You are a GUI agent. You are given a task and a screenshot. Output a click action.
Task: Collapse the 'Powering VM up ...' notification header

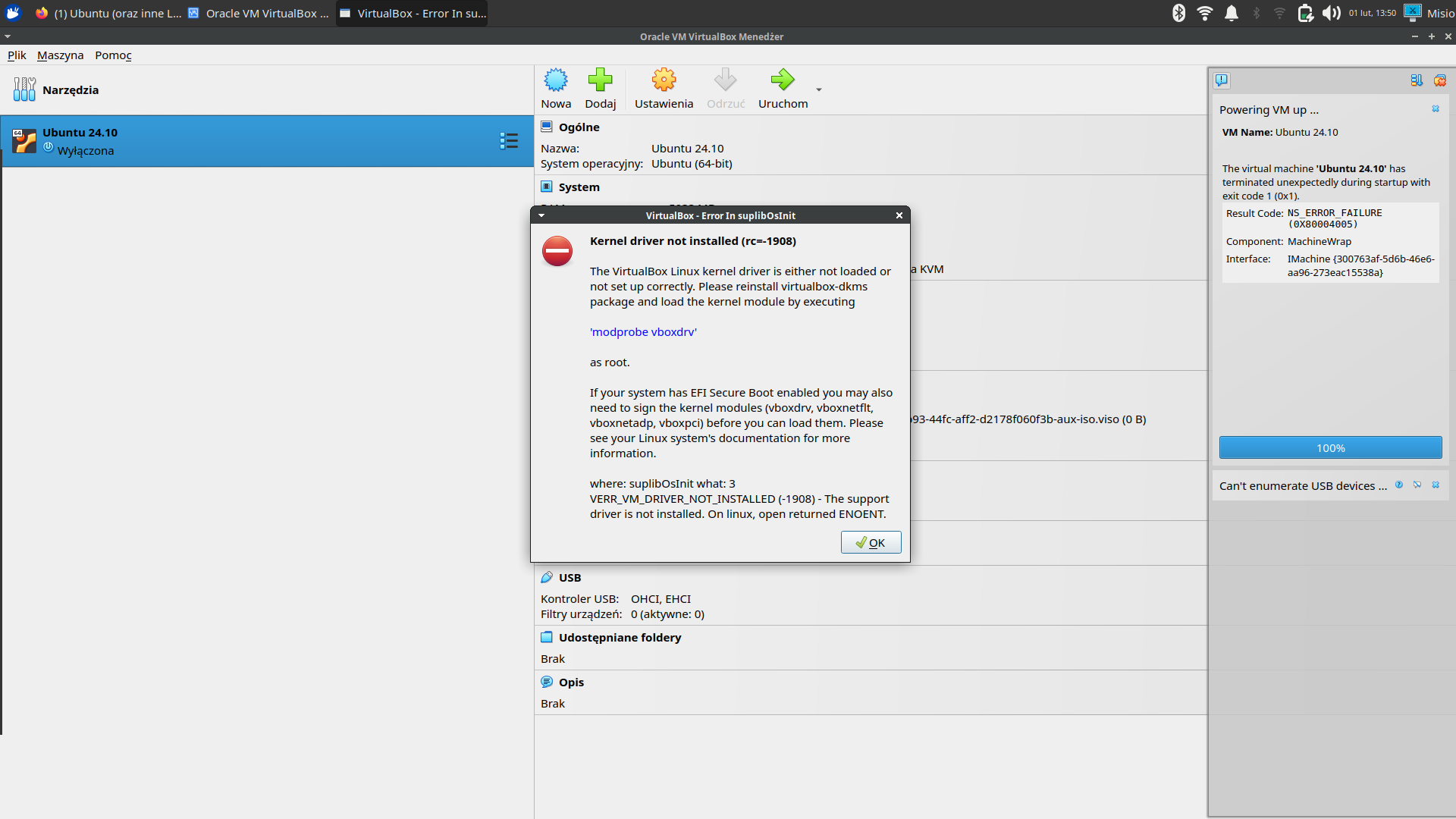click(x=1269, y=110)
